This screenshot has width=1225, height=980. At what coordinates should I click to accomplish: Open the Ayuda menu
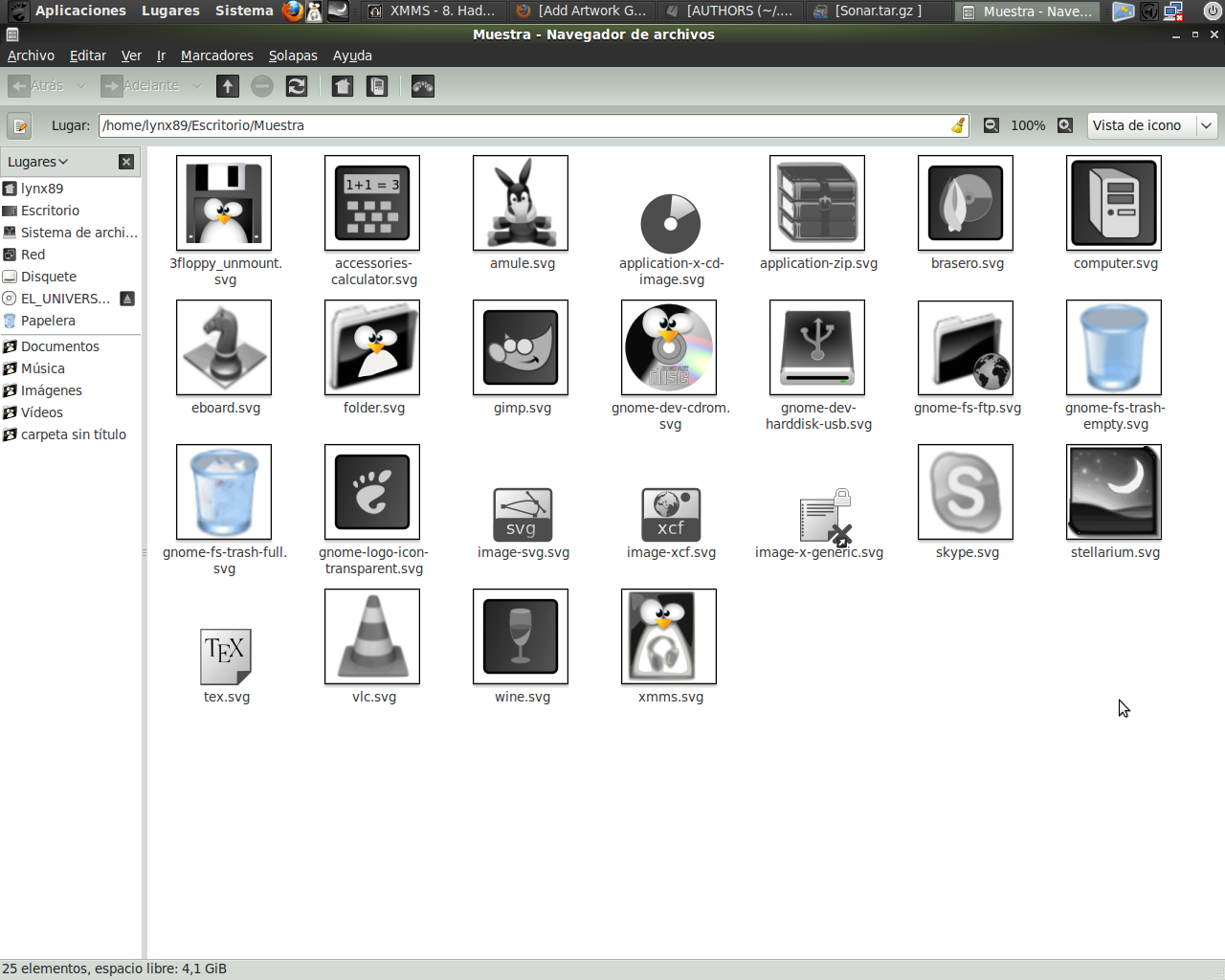point(352,56)
